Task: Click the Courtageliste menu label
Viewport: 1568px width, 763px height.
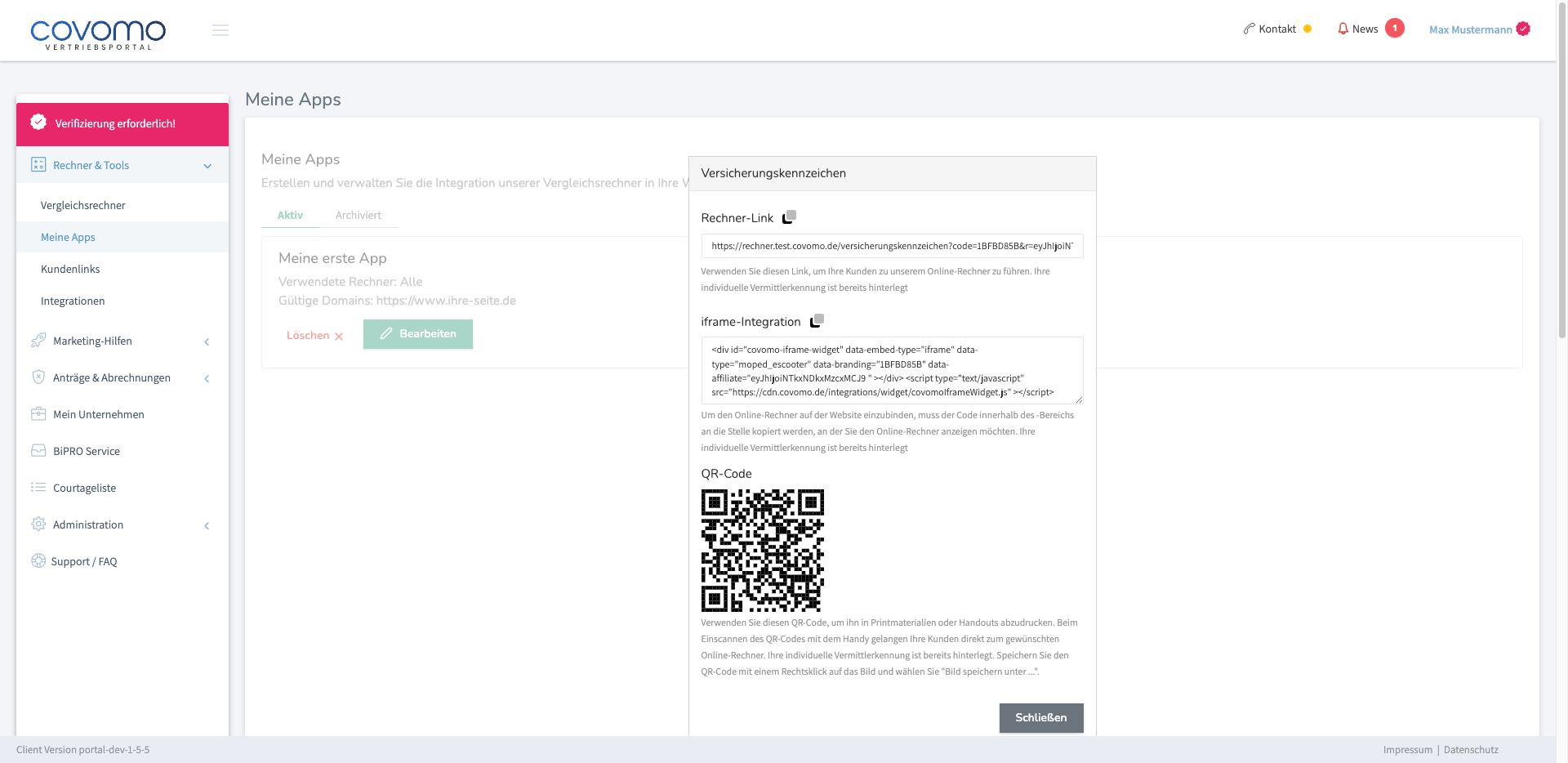Action: coord(85,488)
